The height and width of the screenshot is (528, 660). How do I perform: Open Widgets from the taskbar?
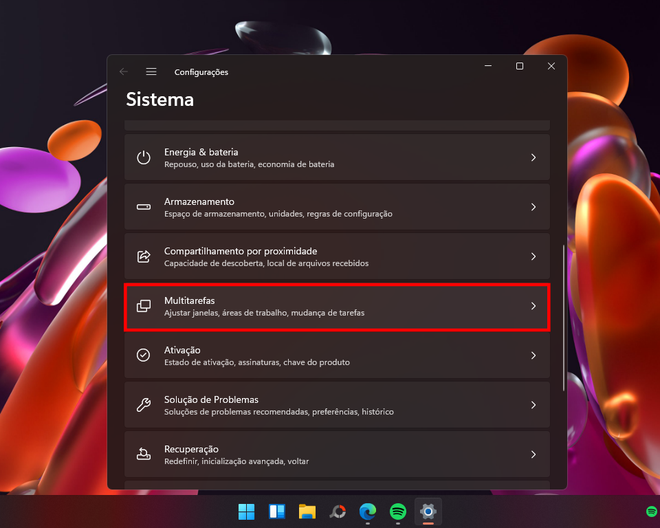[277, 512]
